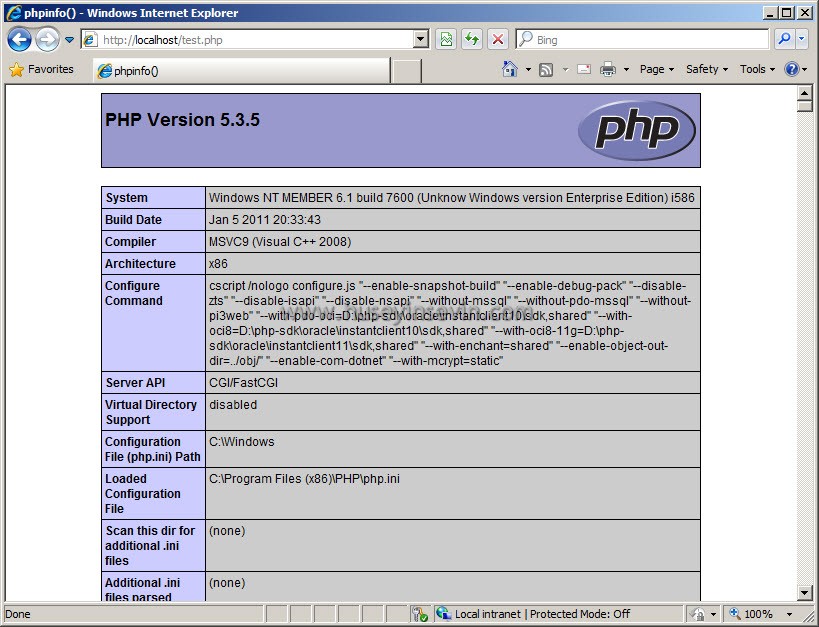Image resolution: width=819 pixels, height=627 pixels.
Task: Click the Back navigation arrow
Action: point(19,40)
